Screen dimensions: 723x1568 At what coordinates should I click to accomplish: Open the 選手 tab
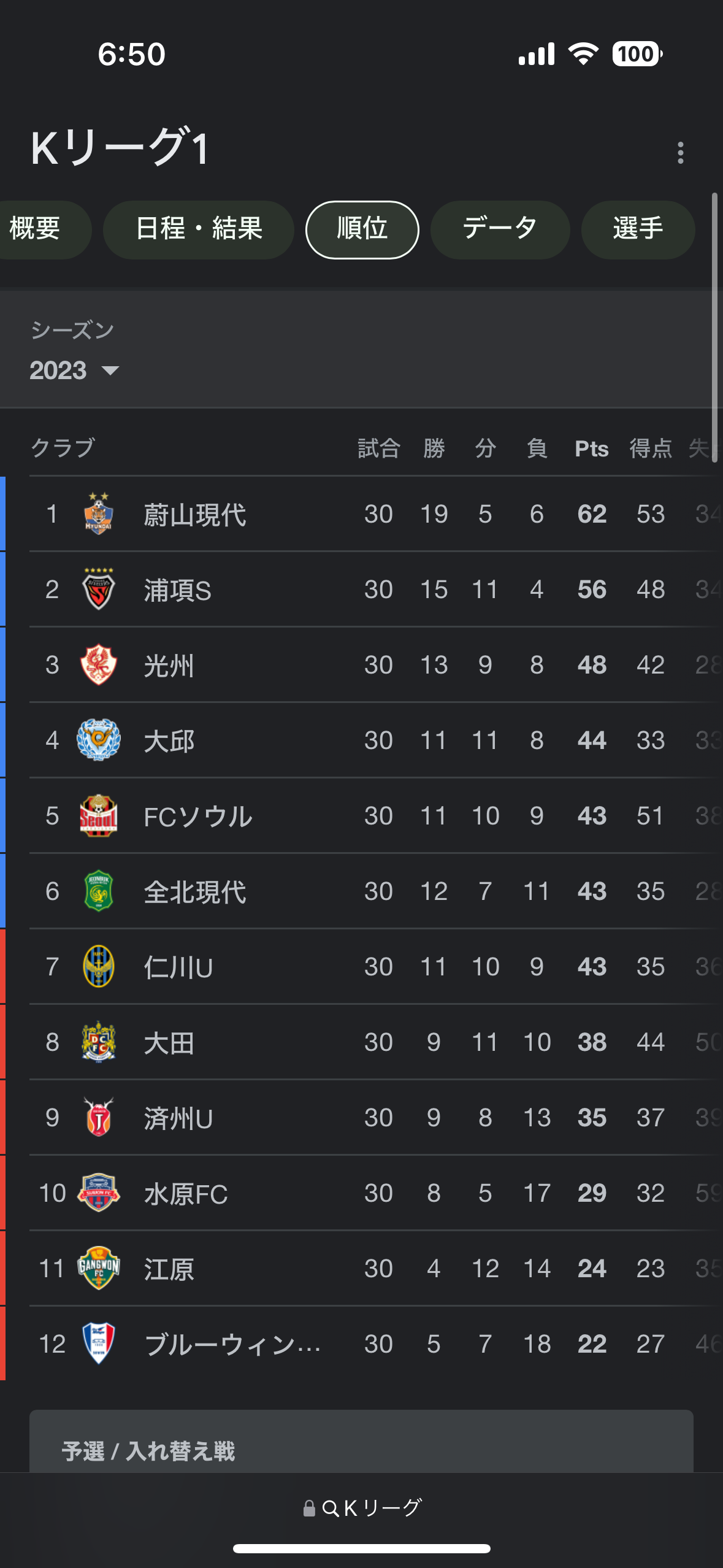pyautogui.click(x=638, y=229)
